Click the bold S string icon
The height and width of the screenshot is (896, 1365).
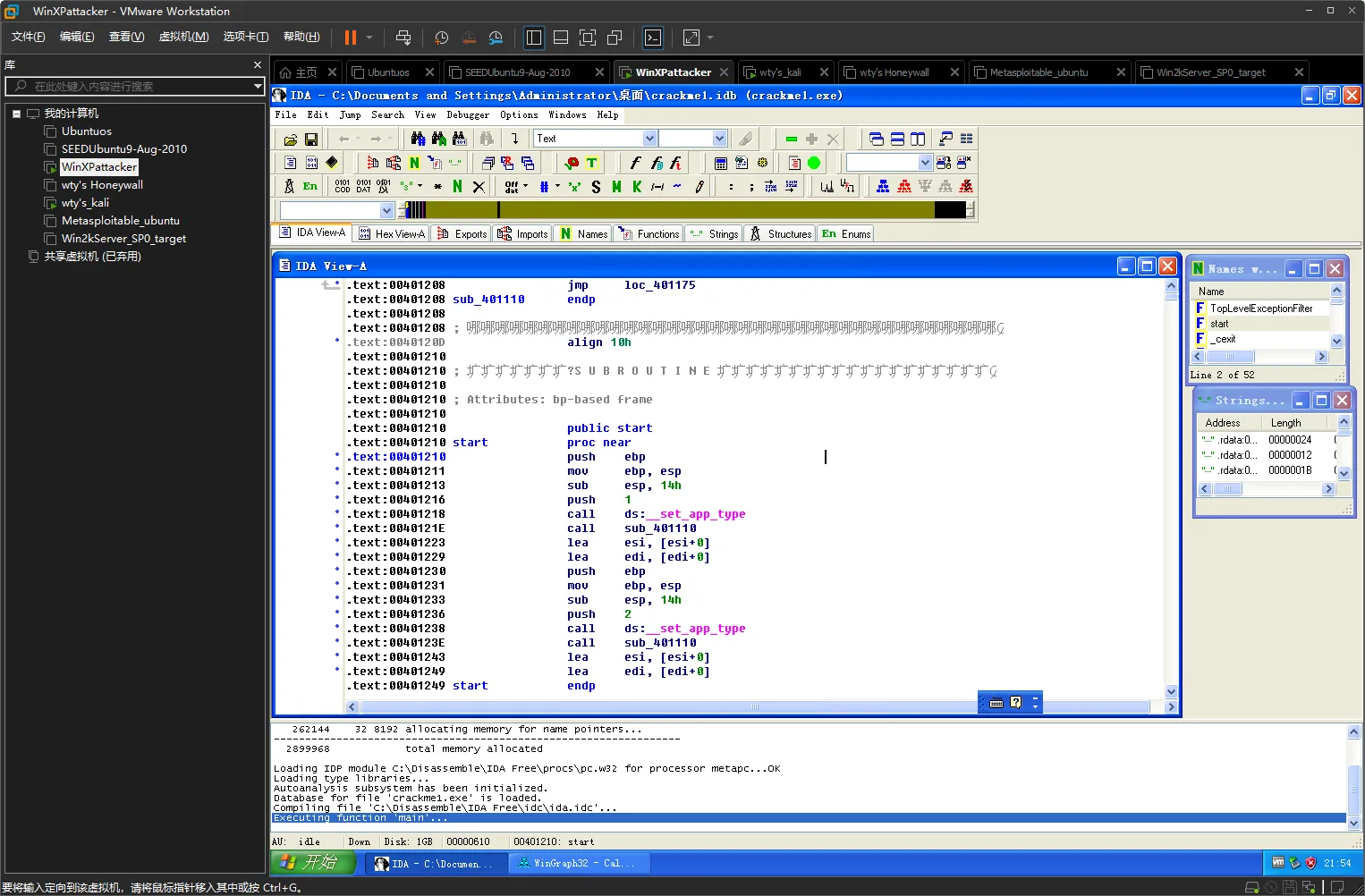coord(596,186)
